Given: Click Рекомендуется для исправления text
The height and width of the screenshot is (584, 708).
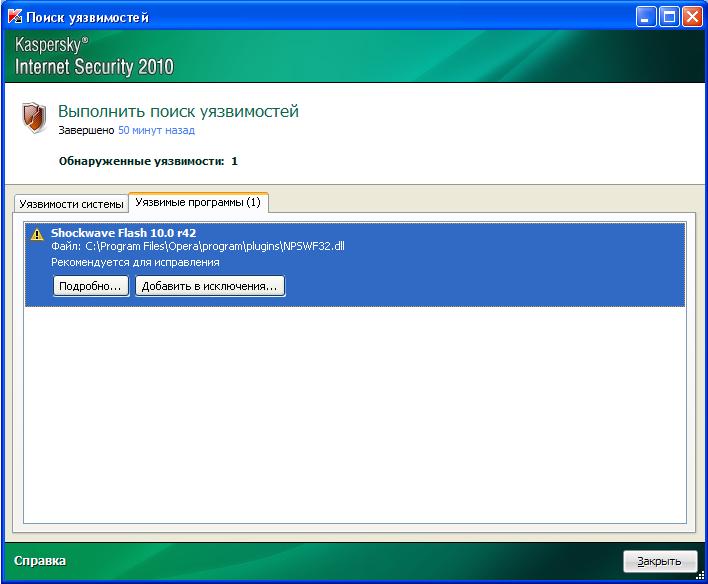Looking at the screenshot, I should (x=135, y=262).
